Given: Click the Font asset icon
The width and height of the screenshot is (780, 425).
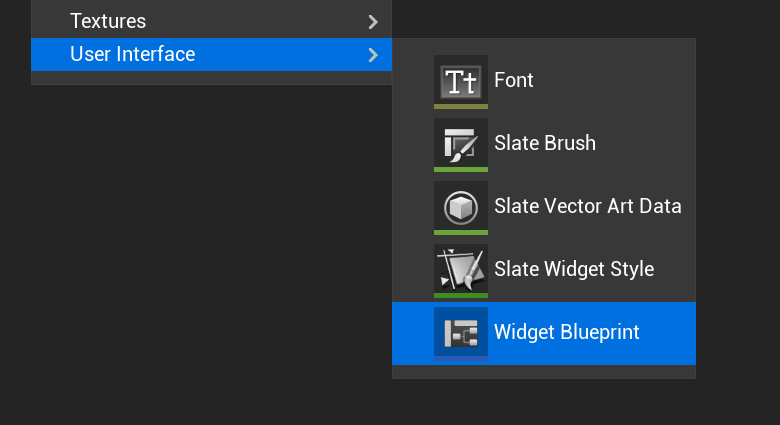Looking at the screenshot, I should [461, 80].
